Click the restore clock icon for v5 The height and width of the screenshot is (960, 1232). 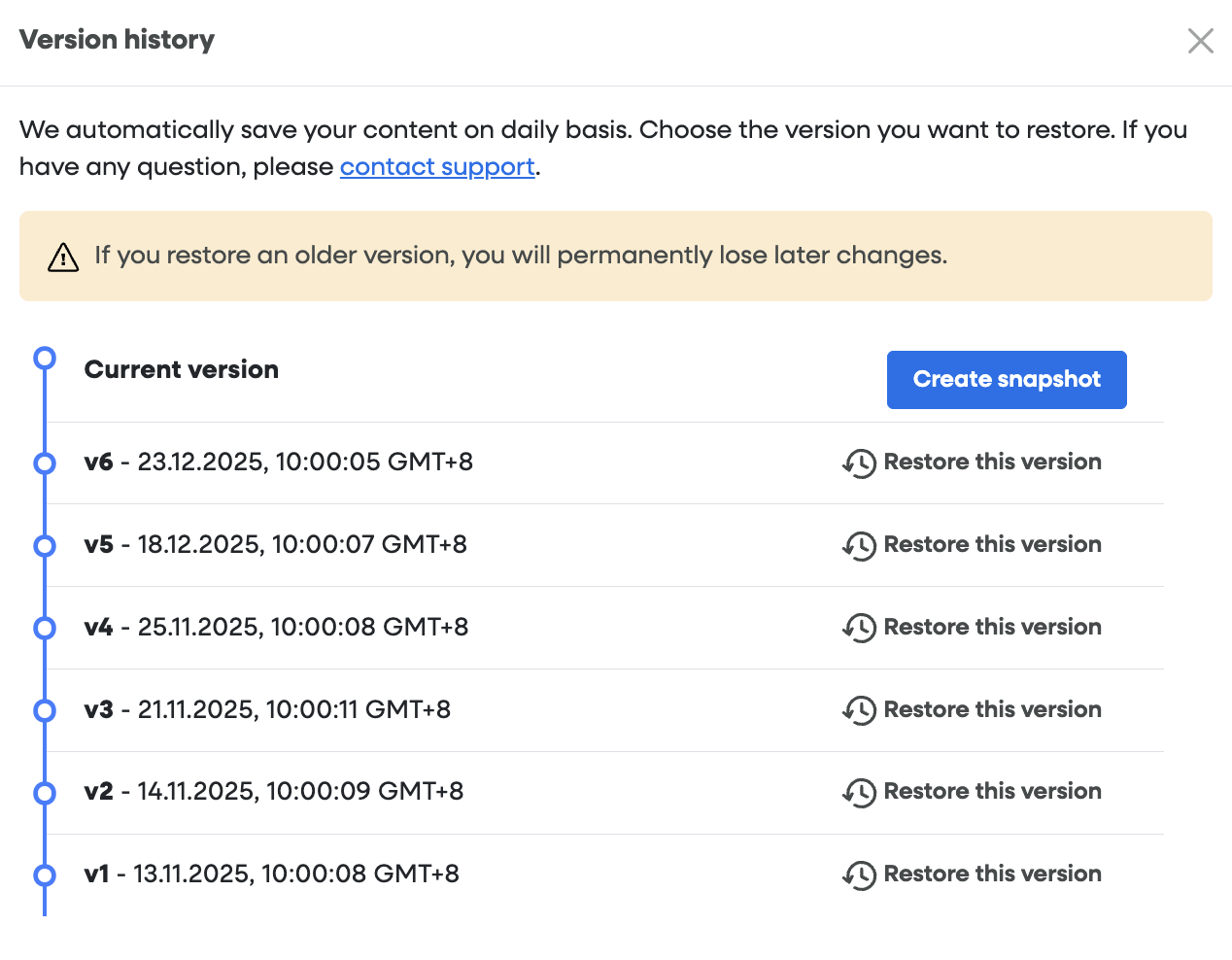click(859, 546)
